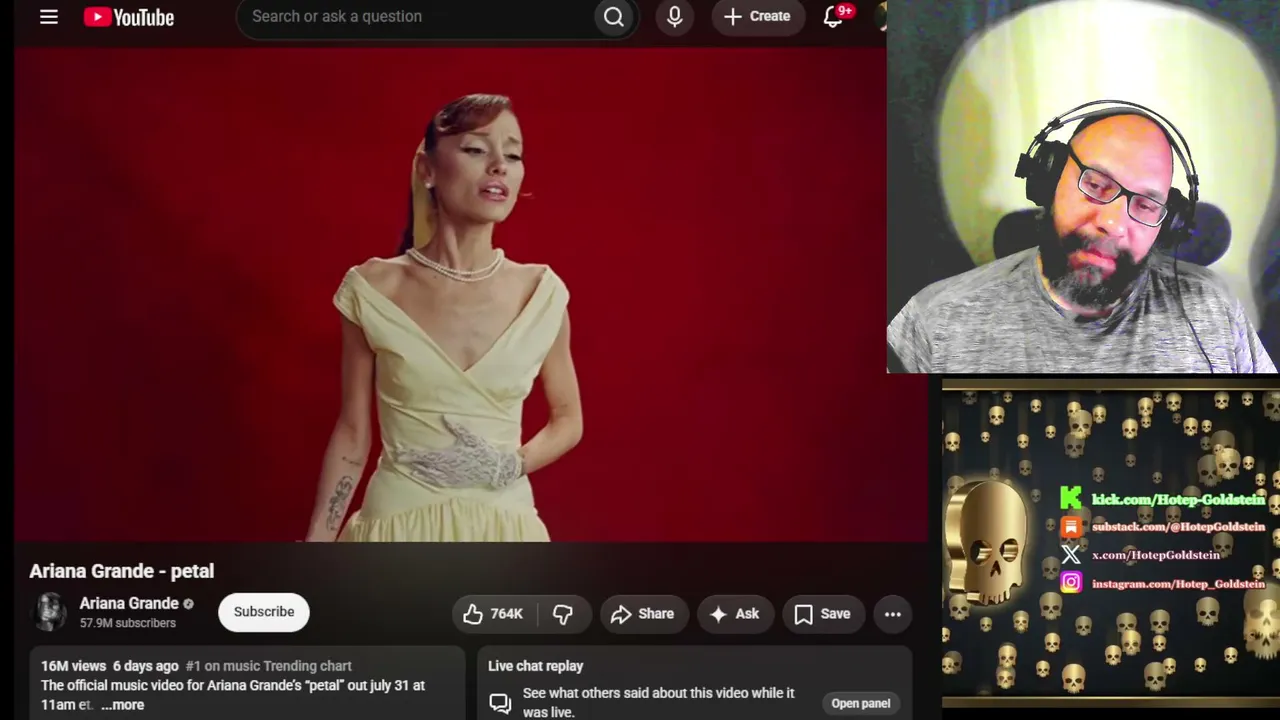
Task: Click the #1 on music Trending chart link
Action: (268, 666)
